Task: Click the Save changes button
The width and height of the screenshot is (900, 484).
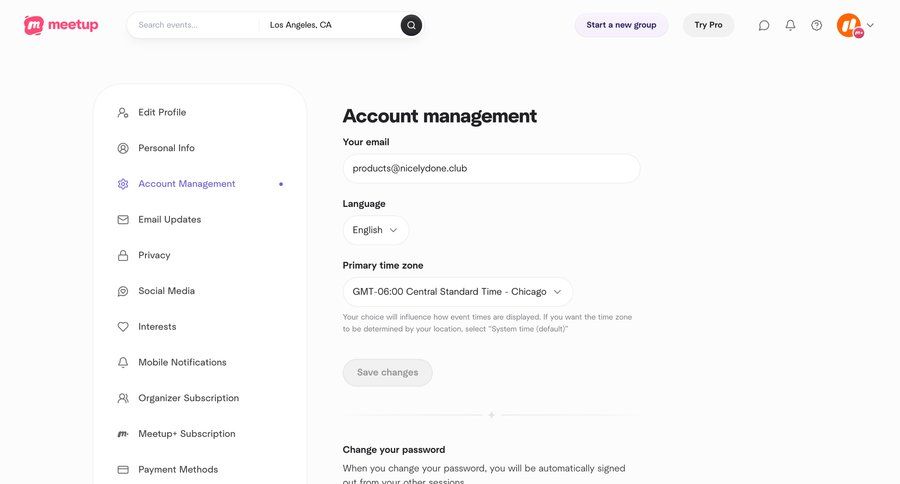Action: pos(387,373)
